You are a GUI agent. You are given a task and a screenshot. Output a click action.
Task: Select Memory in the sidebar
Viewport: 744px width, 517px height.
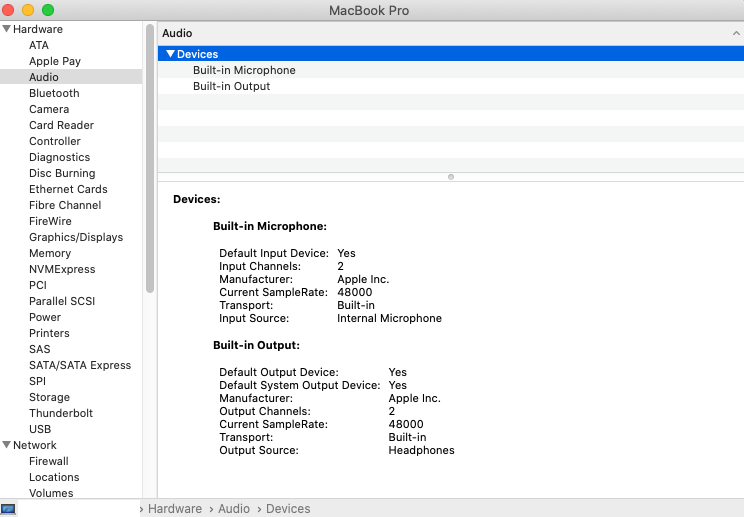coord(50,253)
